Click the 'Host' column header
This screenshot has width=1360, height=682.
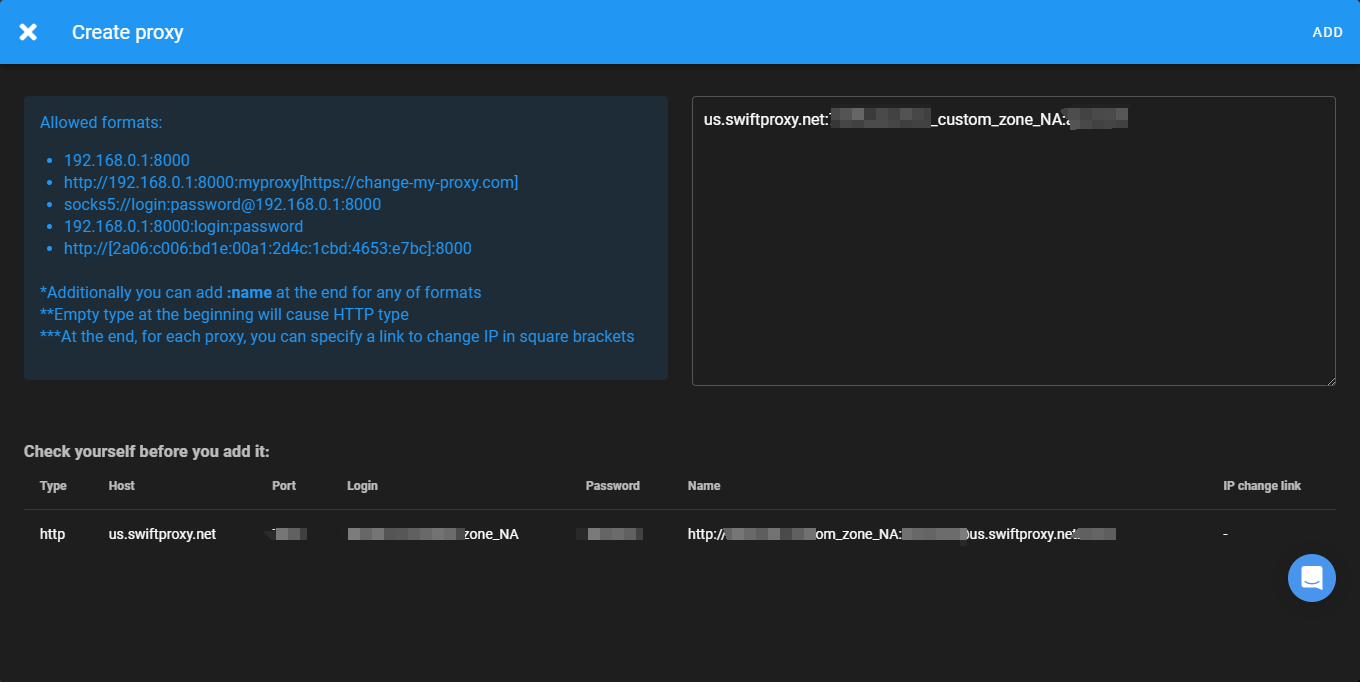pyautogui.click(x=122, y=486)
